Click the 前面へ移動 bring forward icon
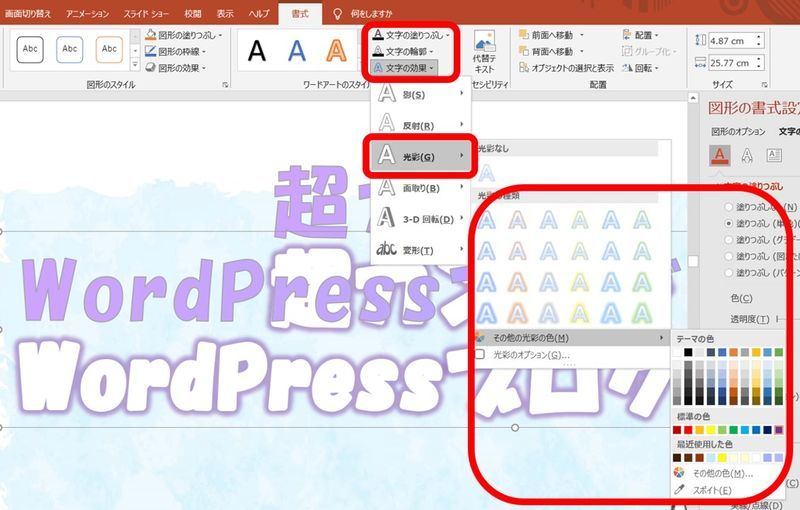 (x=523, y=35)
